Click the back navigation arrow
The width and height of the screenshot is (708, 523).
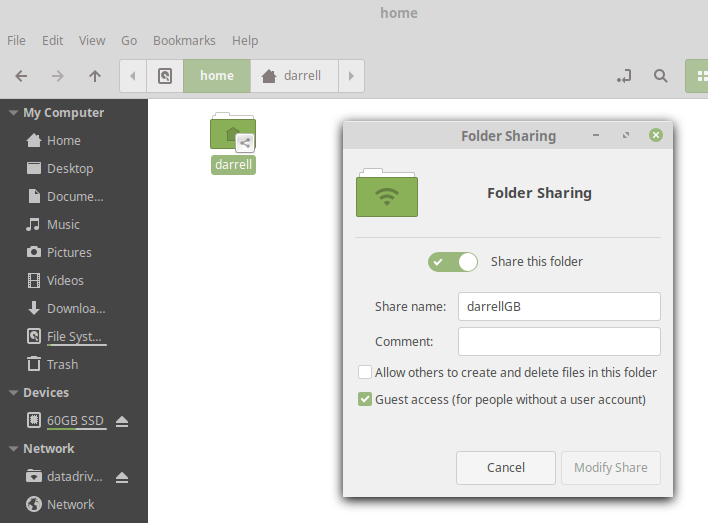click(21, 76)
